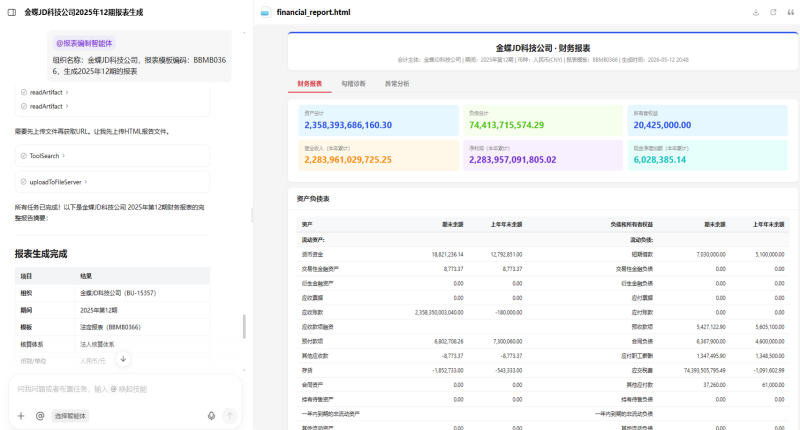Screen dimensions: 800x430
Task: Select the 财务报表 tab
Action: click(x=310, y=84)
